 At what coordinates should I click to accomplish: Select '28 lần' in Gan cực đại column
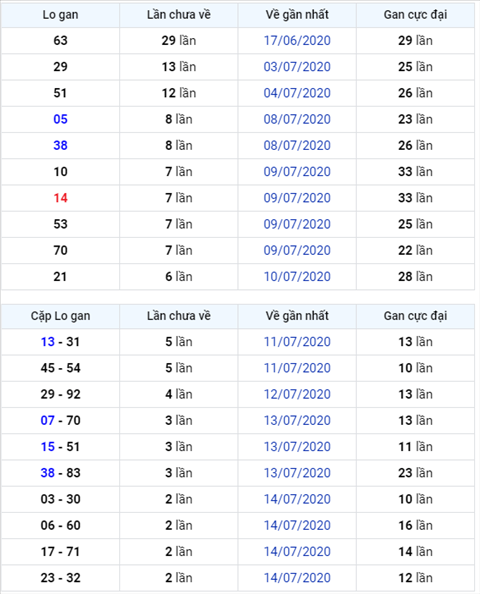click(x=415, y=277)
